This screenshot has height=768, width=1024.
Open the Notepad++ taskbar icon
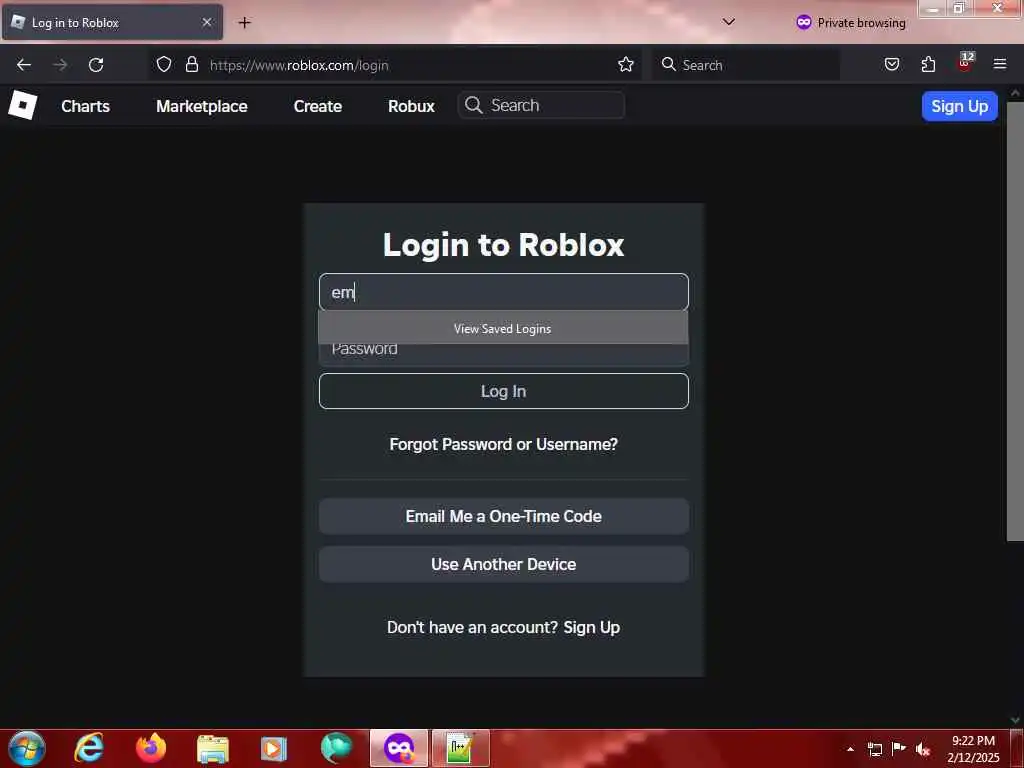pyautogui.click(x=460, y=748)
